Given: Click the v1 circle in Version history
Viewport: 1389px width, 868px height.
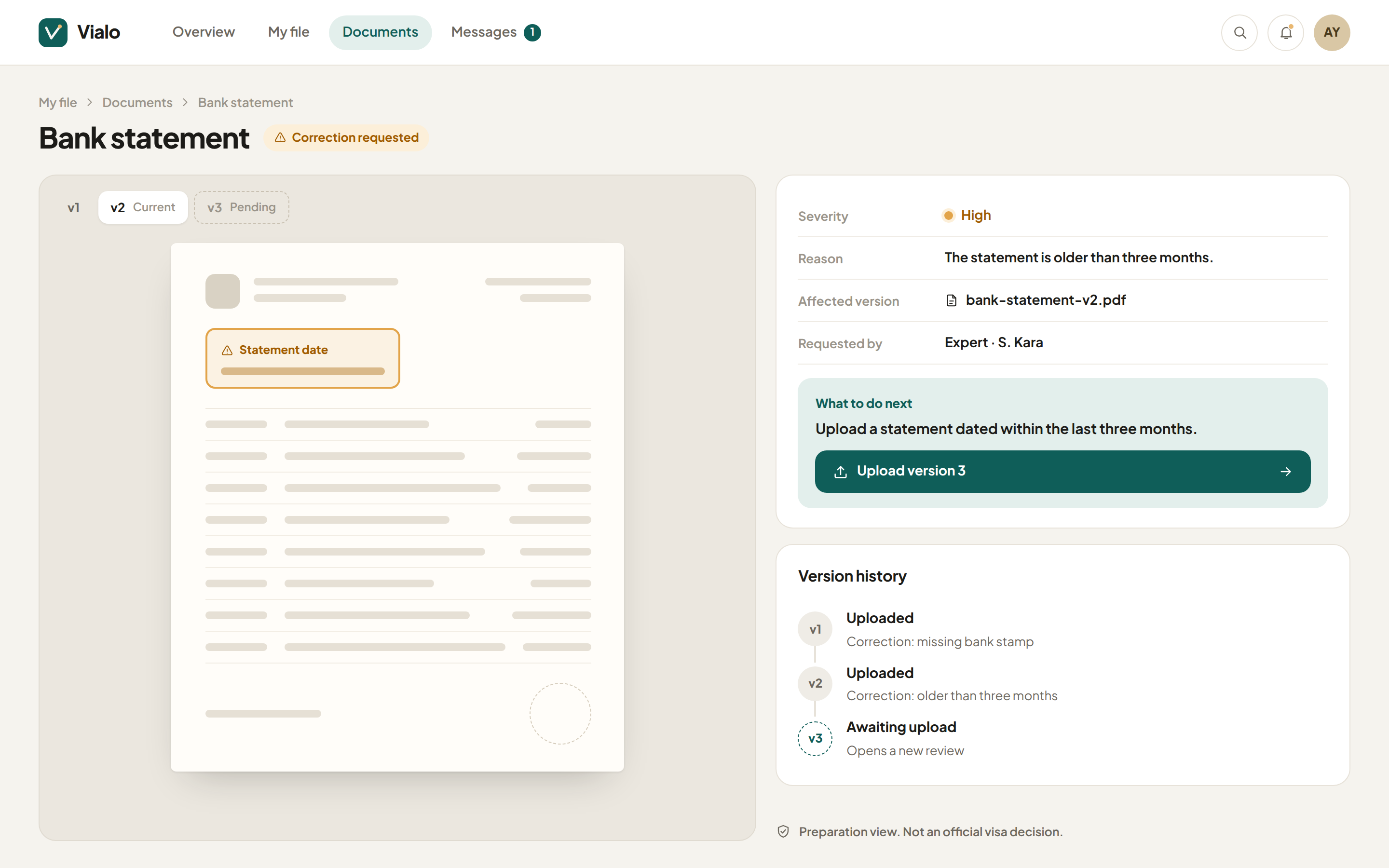Looking at the screenshot, I should click(x=815, y=629).
